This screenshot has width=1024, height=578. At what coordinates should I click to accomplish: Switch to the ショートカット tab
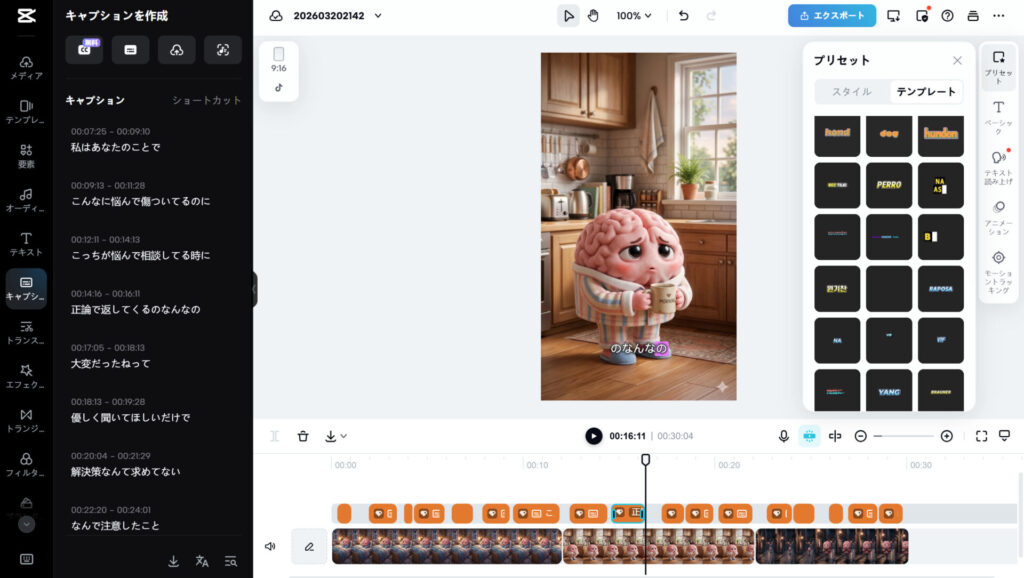(206, 100)
